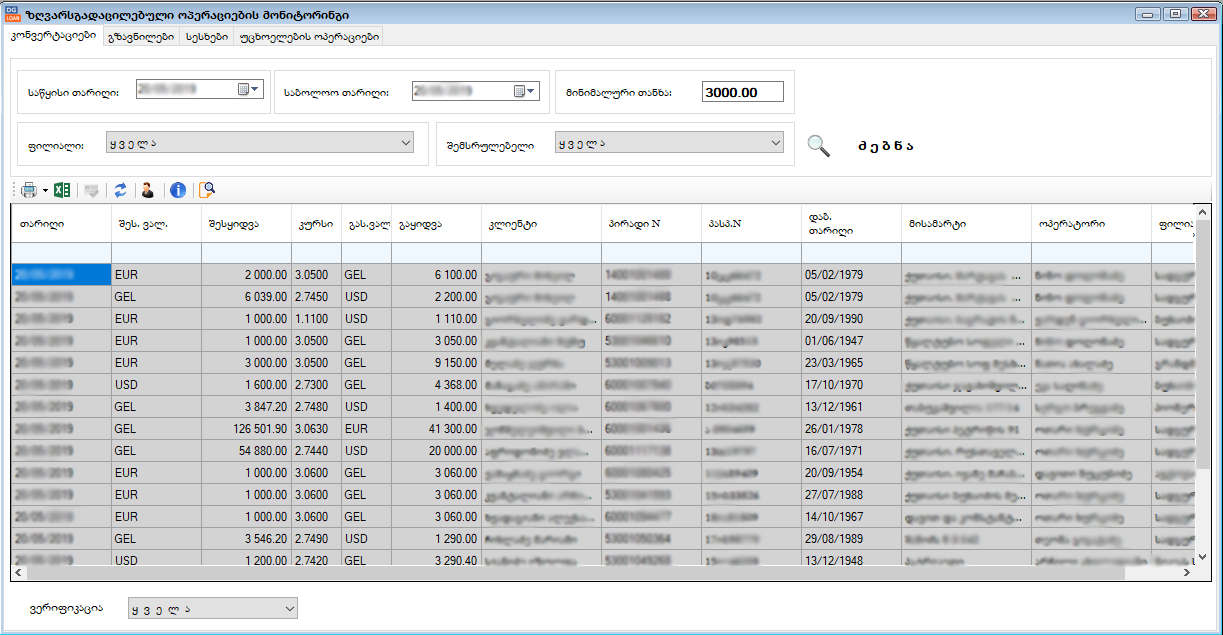
Task: Click the grayed-out checkmark toolbar icon
Action: [92, 190]
